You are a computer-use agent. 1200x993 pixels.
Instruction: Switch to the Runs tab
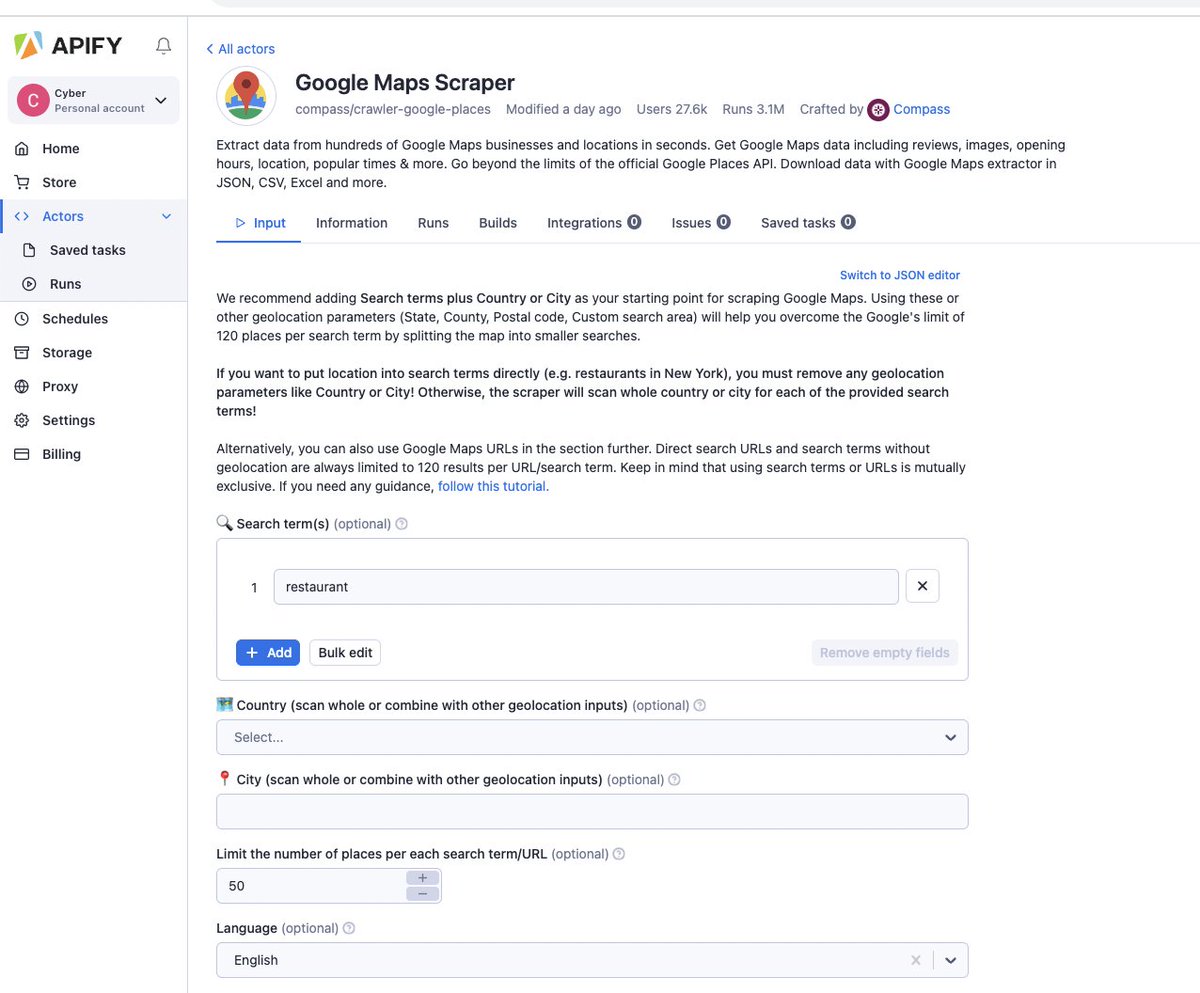(433, 223)
